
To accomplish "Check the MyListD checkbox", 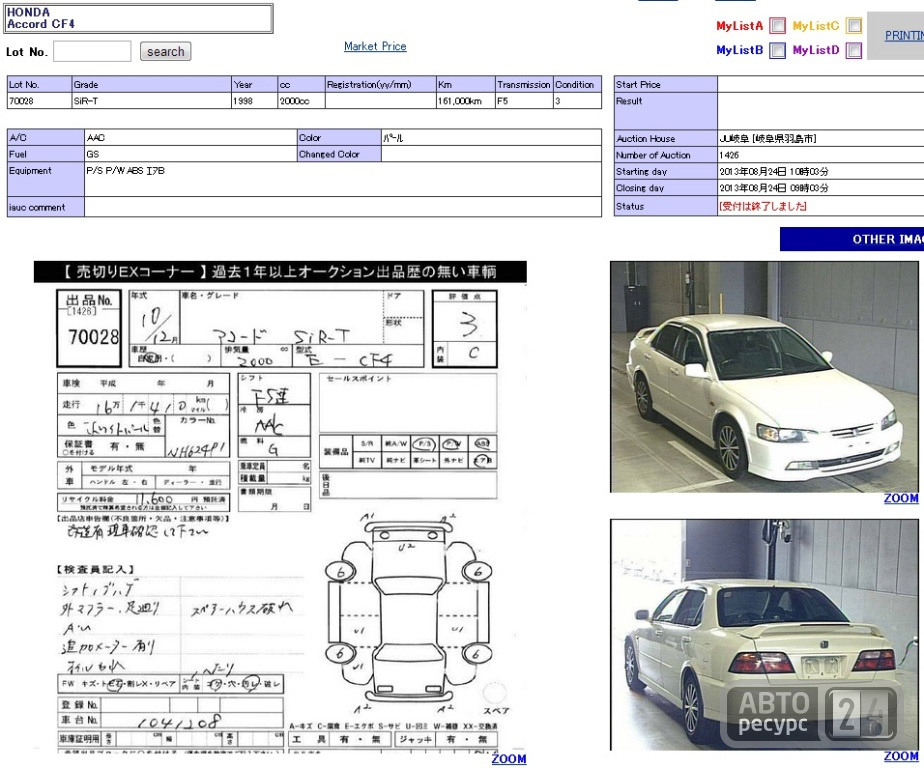I will point(854,50).
